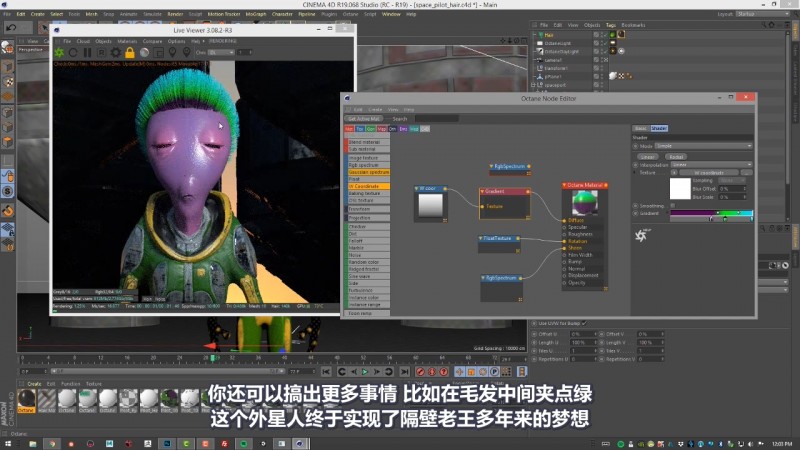This screenshot has width=800, height=450.
Task: Click the clay mode sphere icon
Action: coord(144,53)
